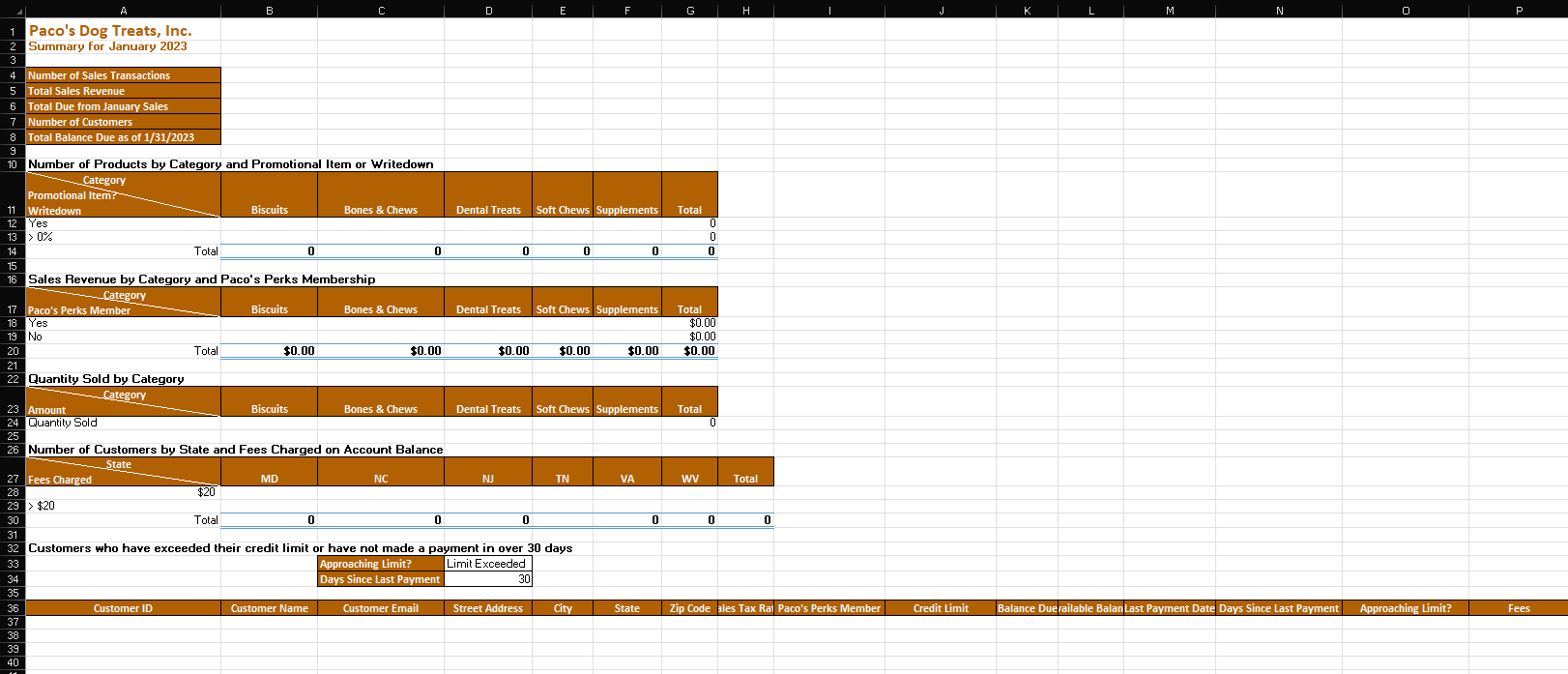The width and height of the screenshot is (1568, 674).
Task: Select the "City" table header
Action: 563,608
